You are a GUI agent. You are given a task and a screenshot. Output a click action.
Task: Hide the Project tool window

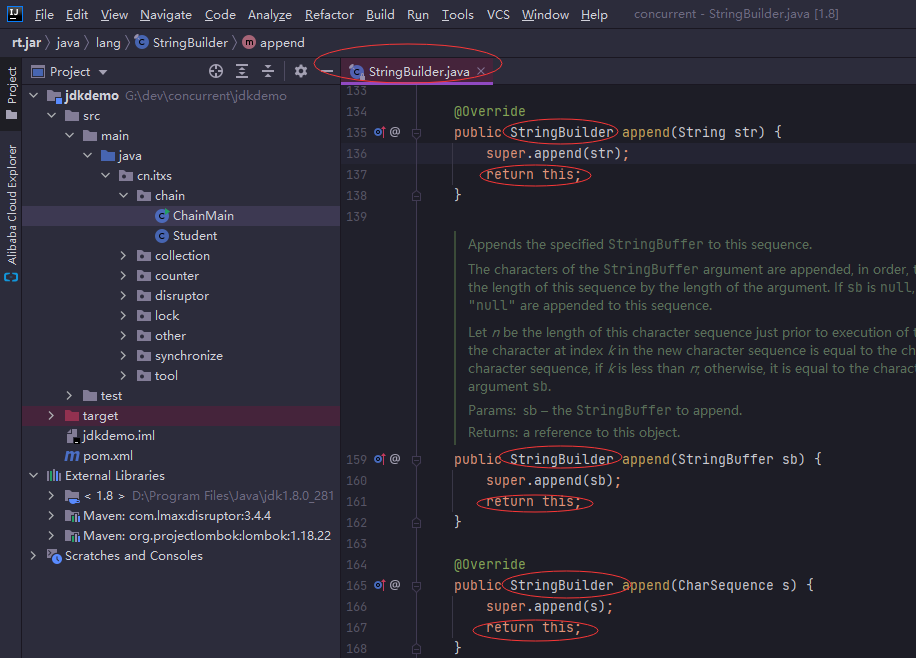point(327,71)
